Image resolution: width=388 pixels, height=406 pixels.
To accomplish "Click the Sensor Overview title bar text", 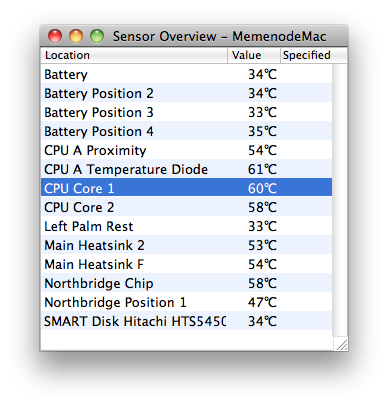I will pos(219,36).
